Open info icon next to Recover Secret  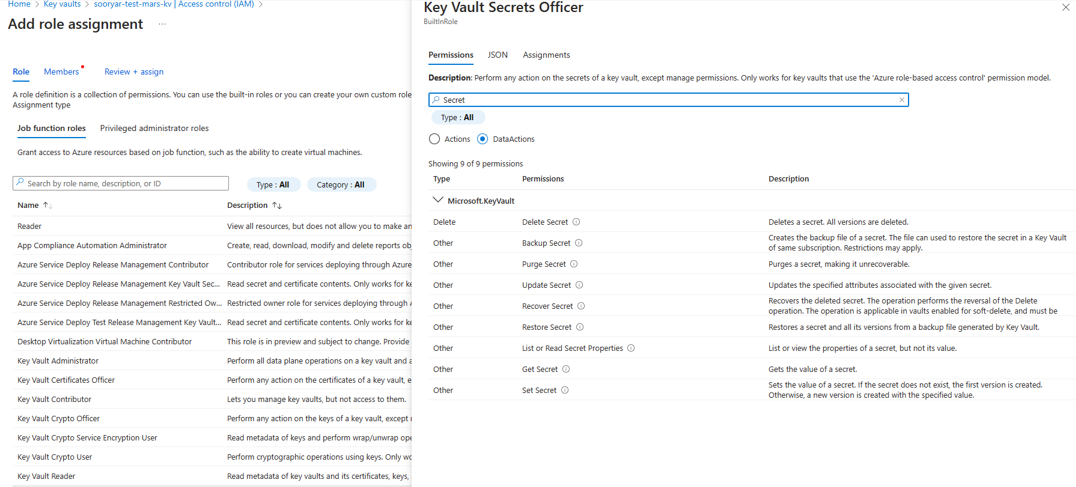pyautogui.click(x=581, y=306)
